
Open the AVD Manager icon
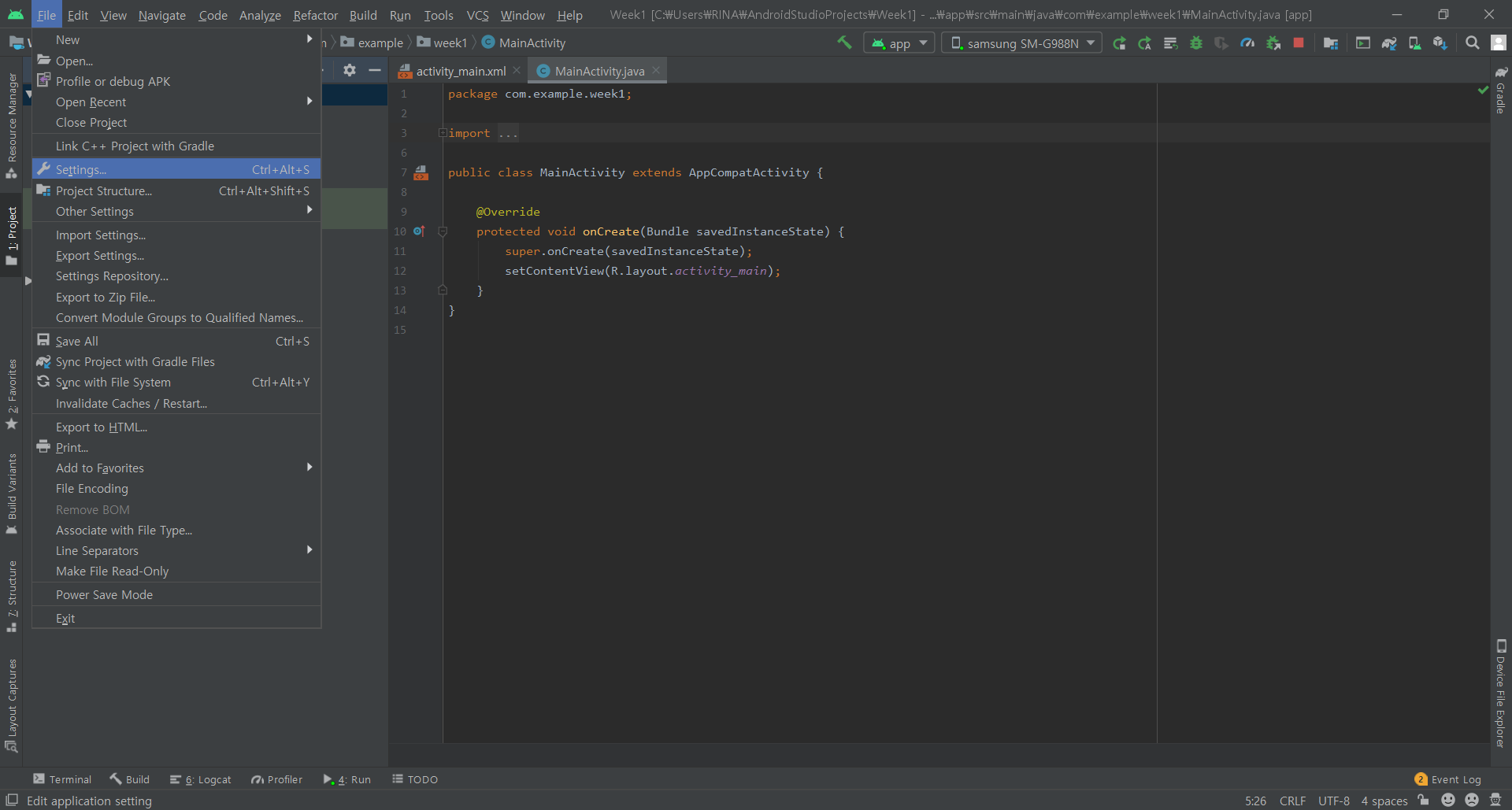click(x=1414, y=43)
